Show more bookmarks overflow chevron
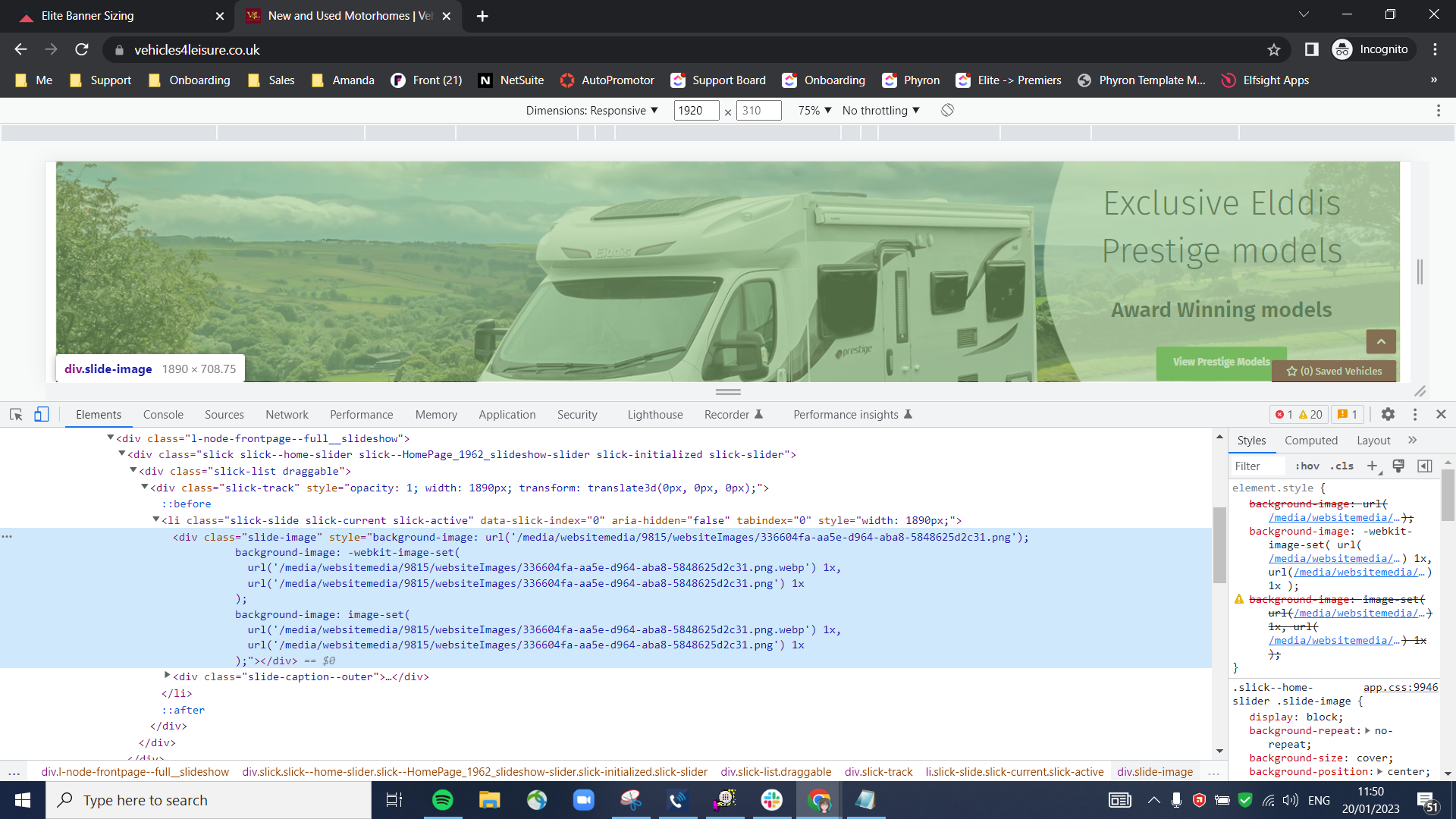Image resolution: width=1456 pixels, height=819 pixels. pyautogui.click(x=1434, y=80)
